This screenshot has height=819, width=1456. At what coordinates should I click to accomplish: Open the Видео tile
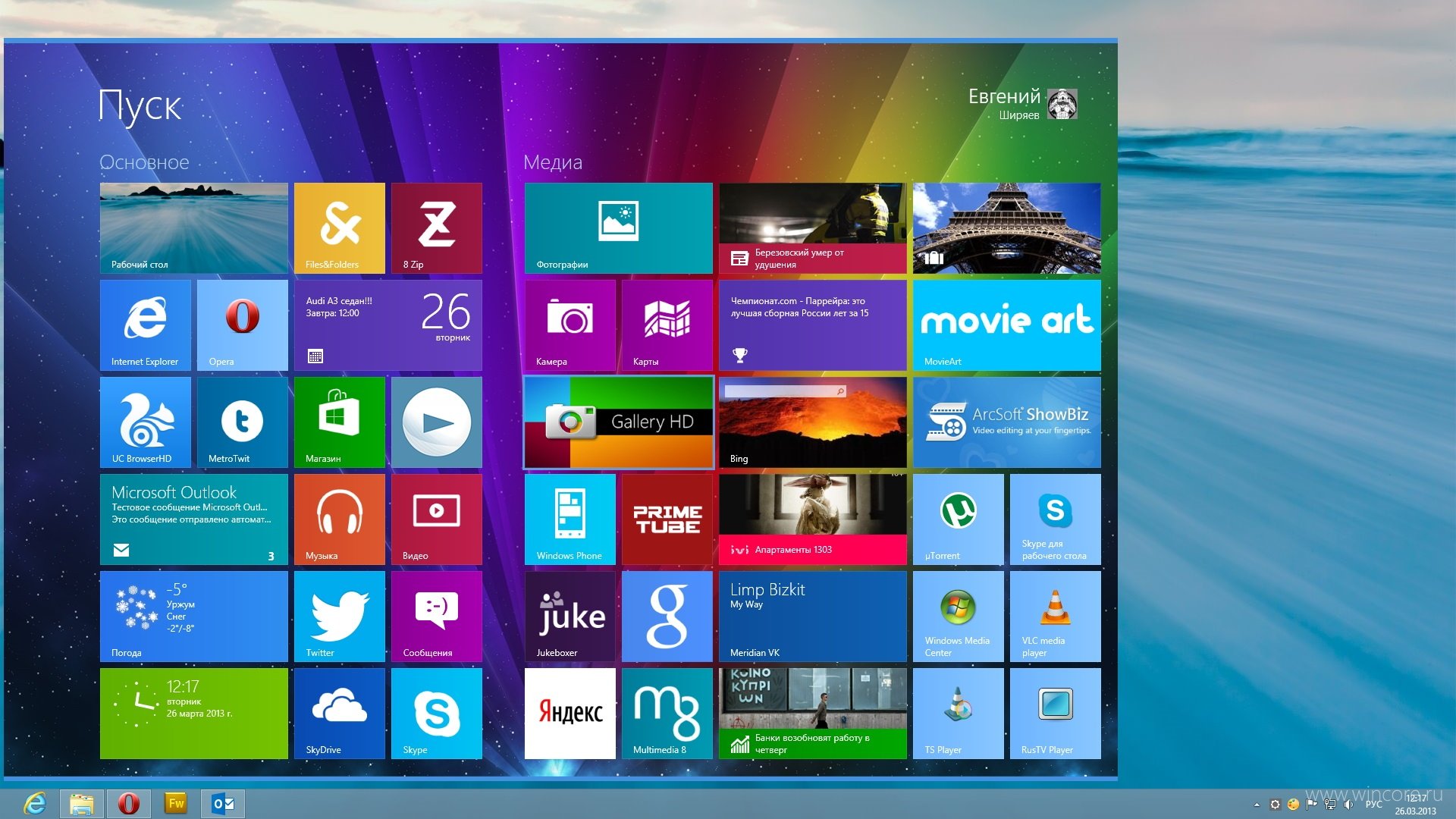point(436,519)
